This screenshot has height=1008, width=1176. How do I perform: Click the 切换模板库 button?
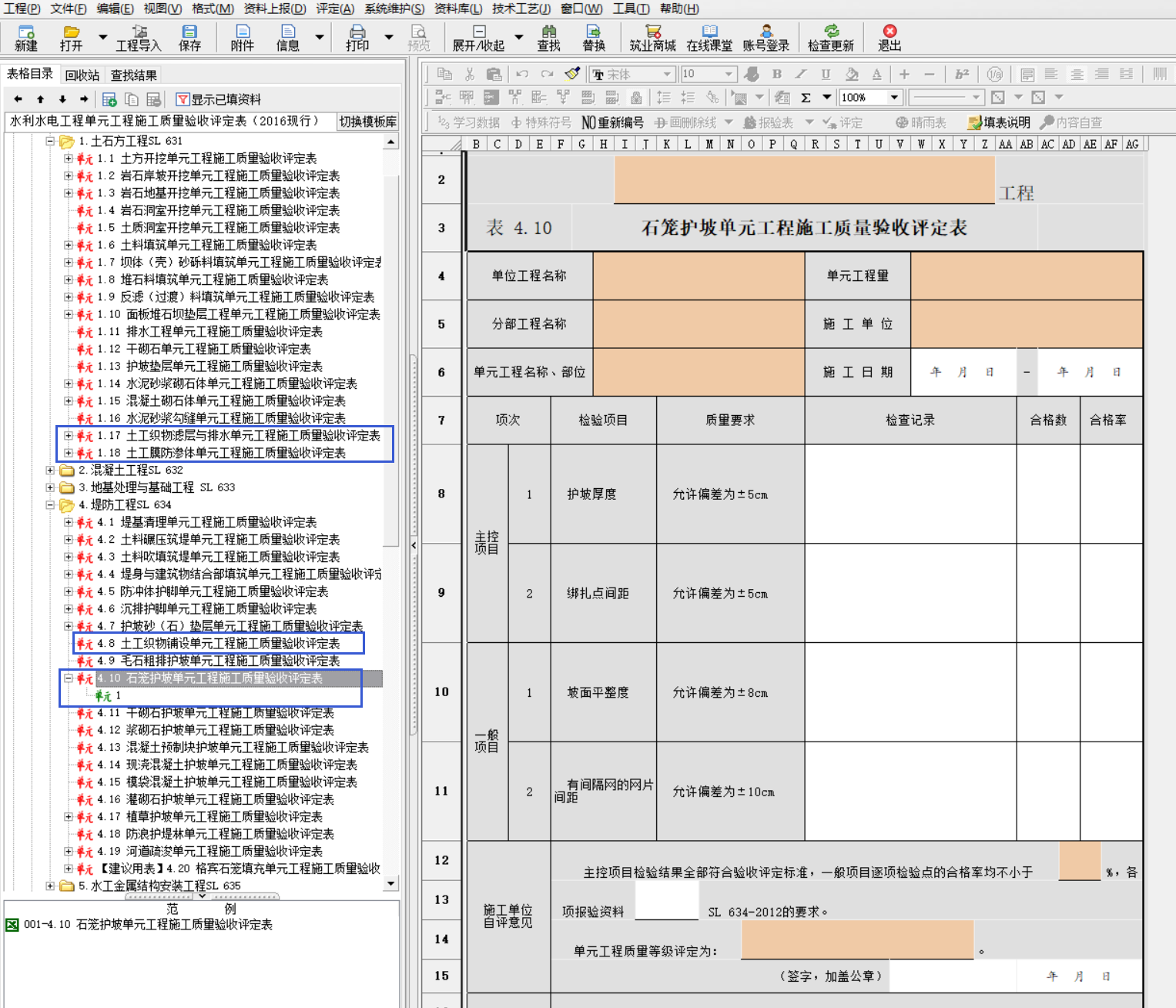[x=368, y=122]
